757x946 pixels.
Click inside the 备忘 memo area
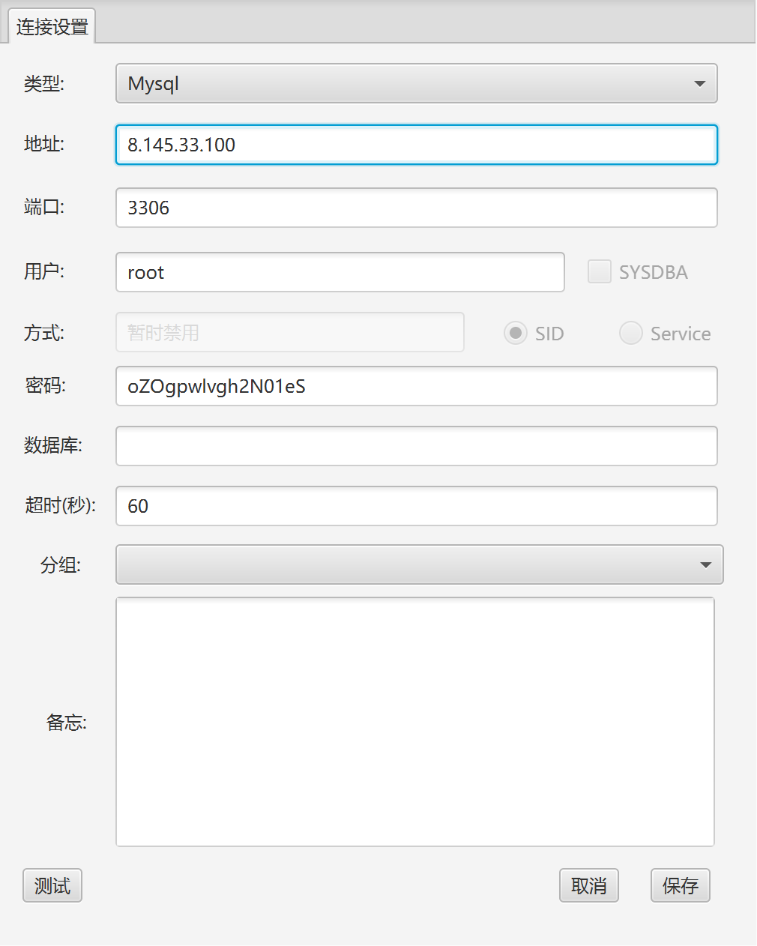(415, 720)
